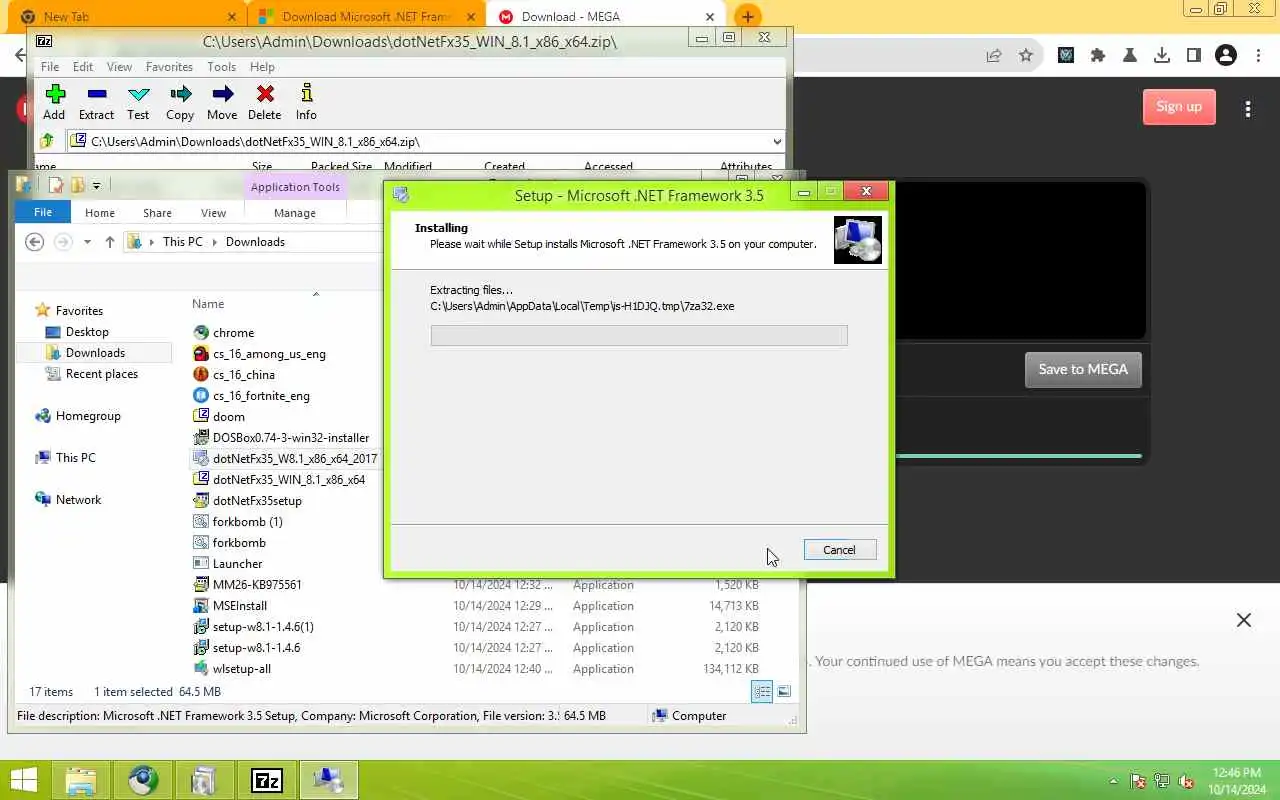
Task: Open the Chrome profile avatar
Action: [x=1226, y=56]
